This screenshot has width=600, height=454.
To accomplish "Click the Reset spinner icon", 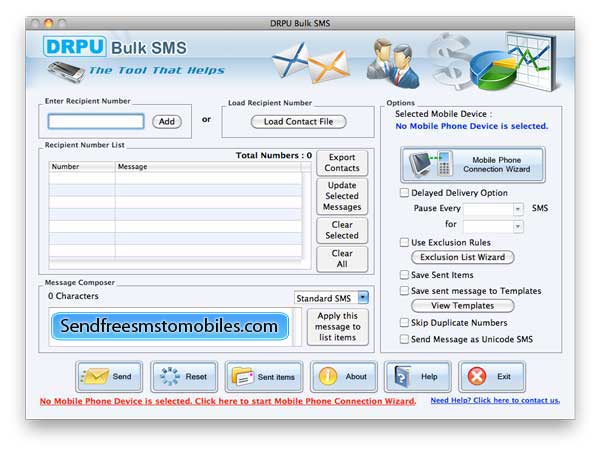I will (170, 376).
